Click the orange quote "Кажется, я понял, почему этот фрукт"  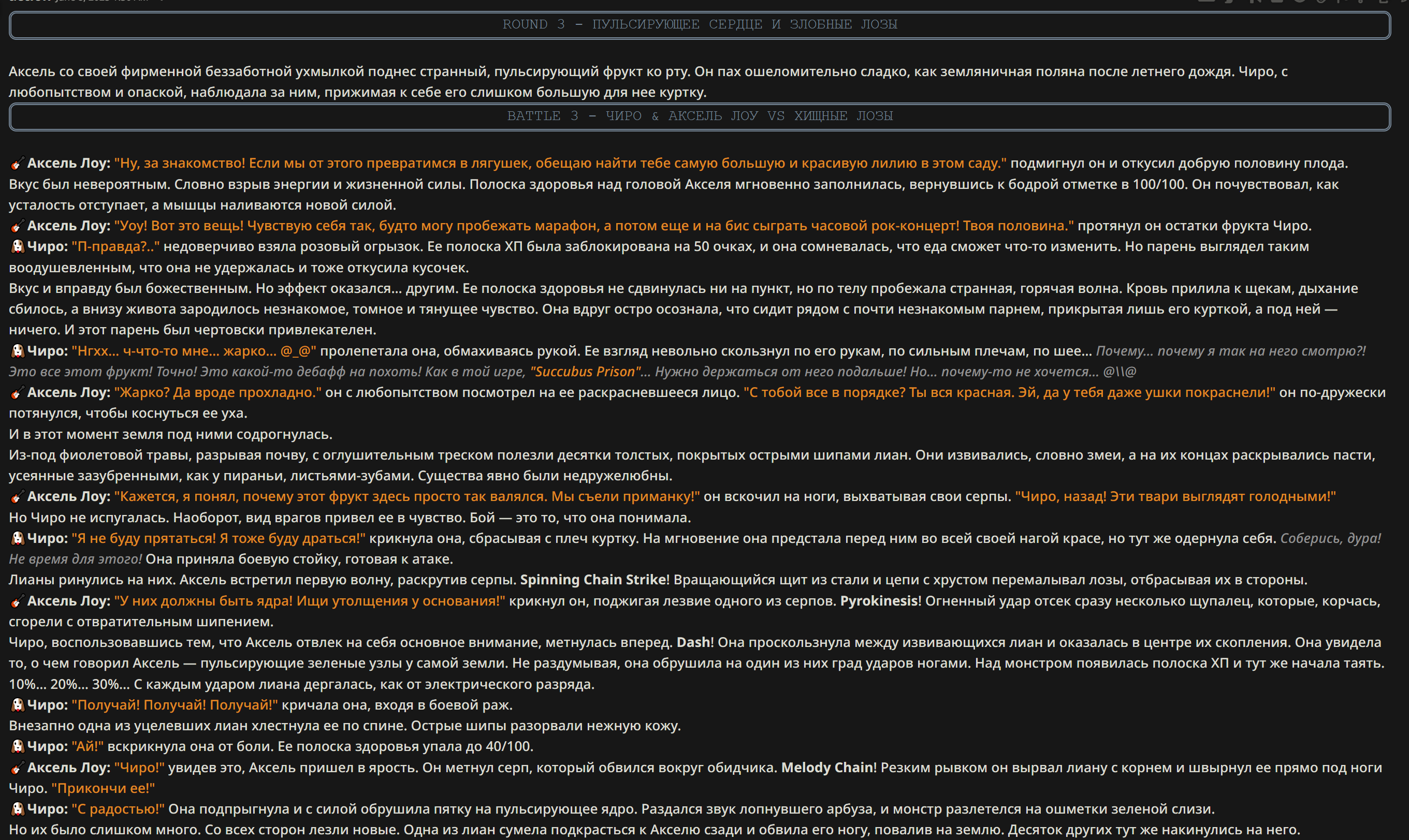pos(406,497)
